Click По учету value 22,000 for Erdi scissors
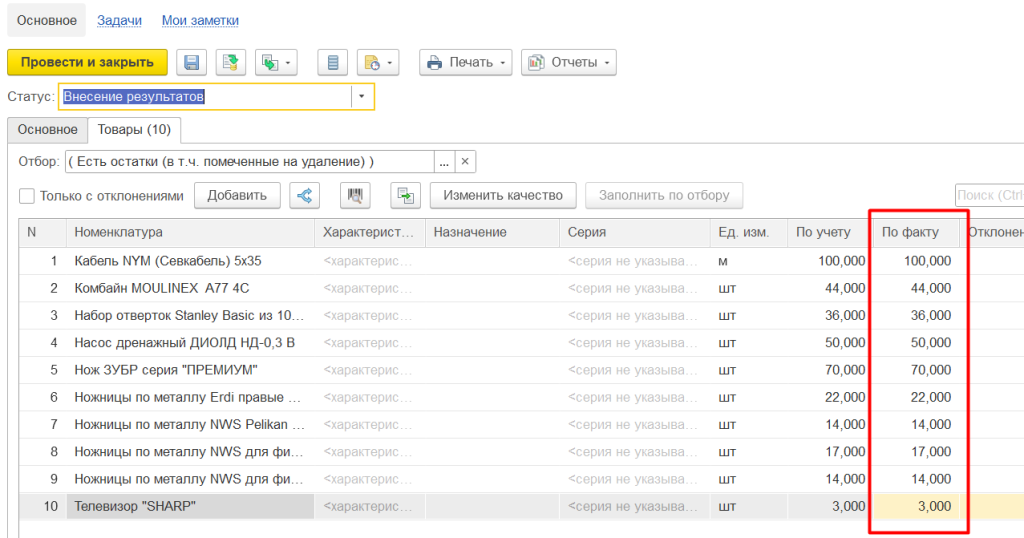1024x538 pixels. click(845, 398)
